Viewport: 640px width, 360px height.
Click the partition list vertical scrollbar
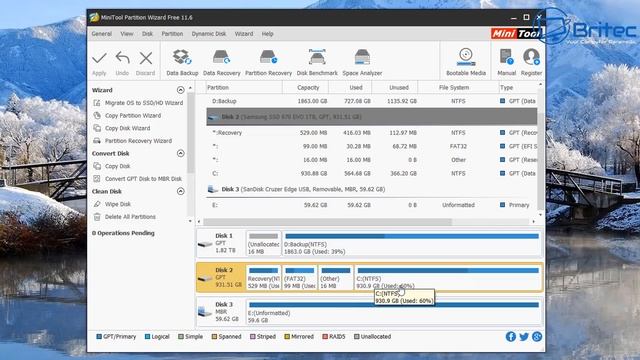540,161
